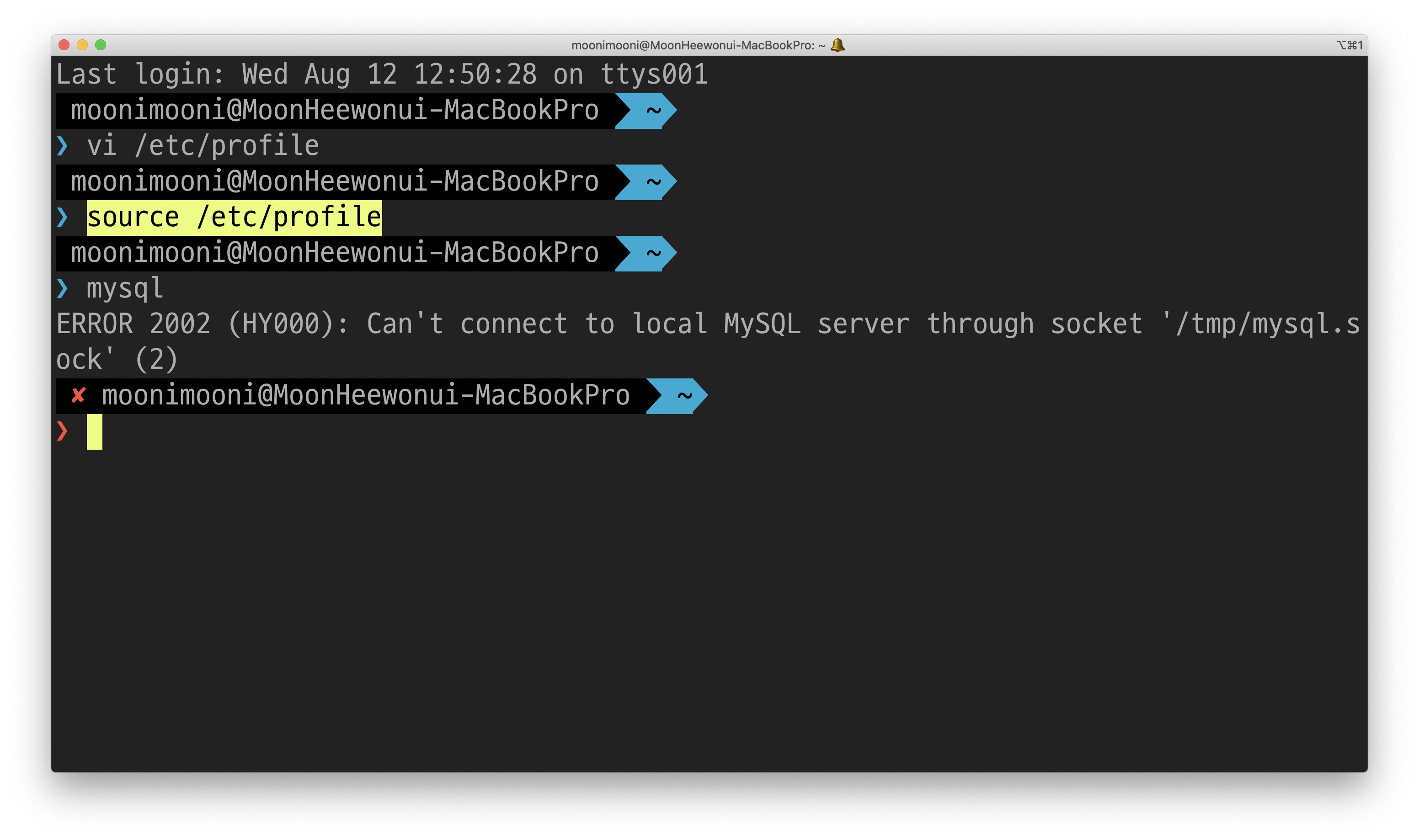Click the red X error status icon

pos(78,395)
